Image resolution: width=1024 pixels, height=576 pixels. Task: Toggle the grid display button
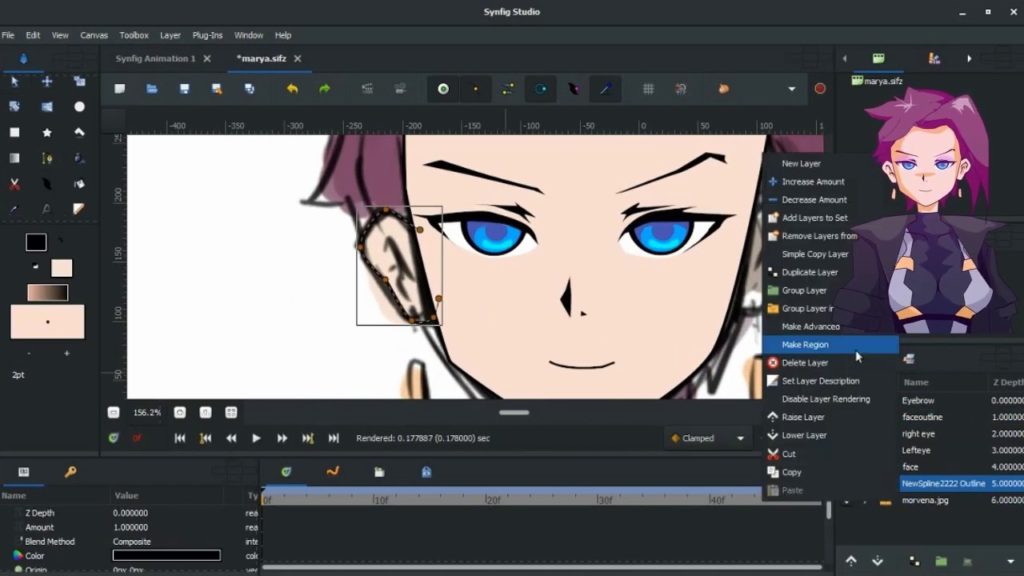pos(648,89)
